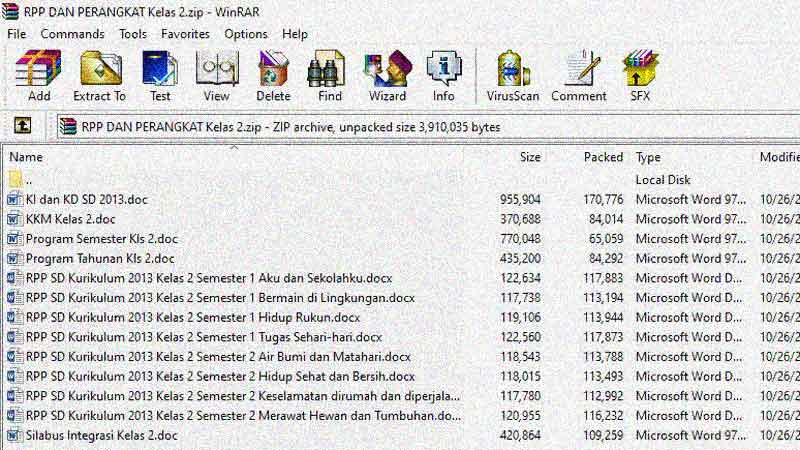Click 'Local Disk' type cell

point(663,180)
